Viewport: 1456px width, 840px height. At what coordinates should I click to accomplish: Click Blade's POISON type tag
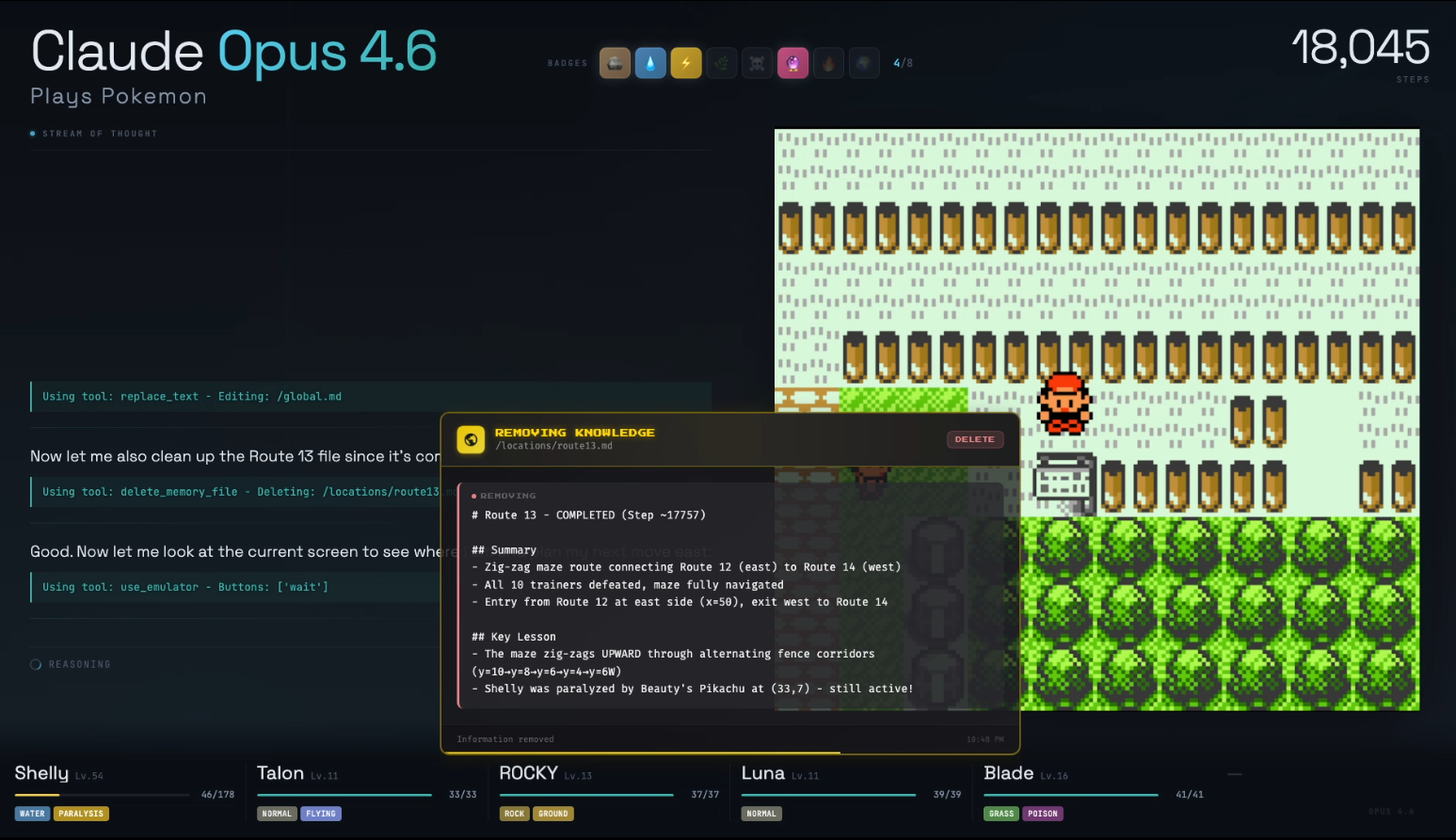pos(1043,814)
